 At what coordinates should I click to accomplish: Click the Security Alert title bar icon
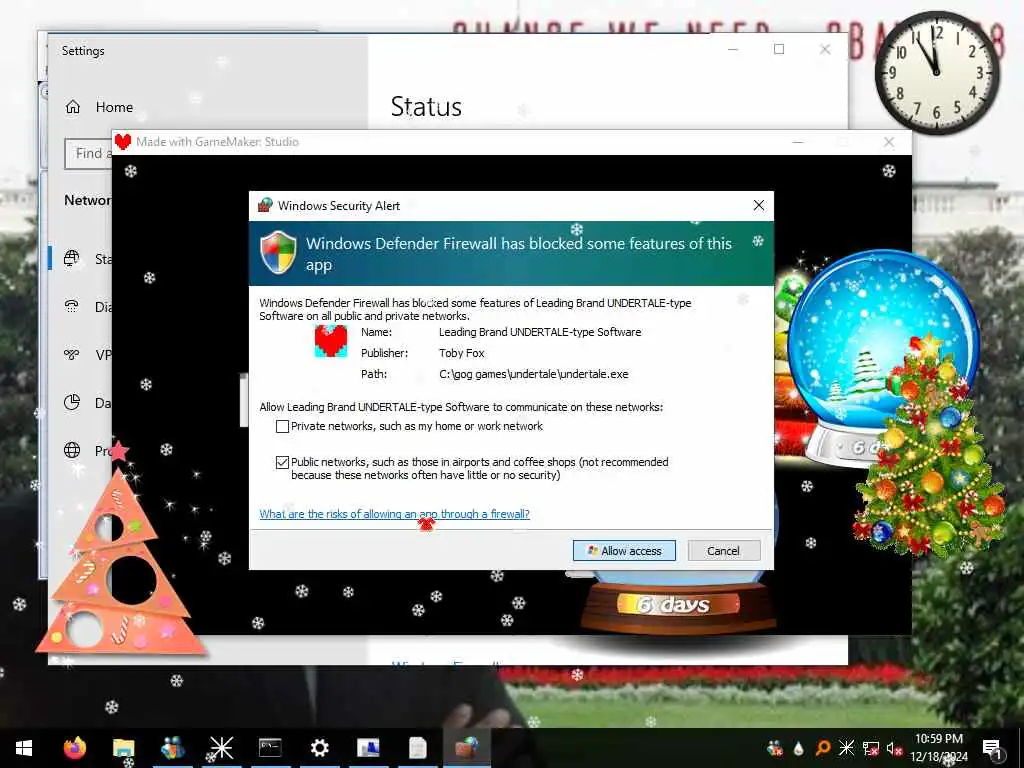pyautogui.click(x=264, y=205)
